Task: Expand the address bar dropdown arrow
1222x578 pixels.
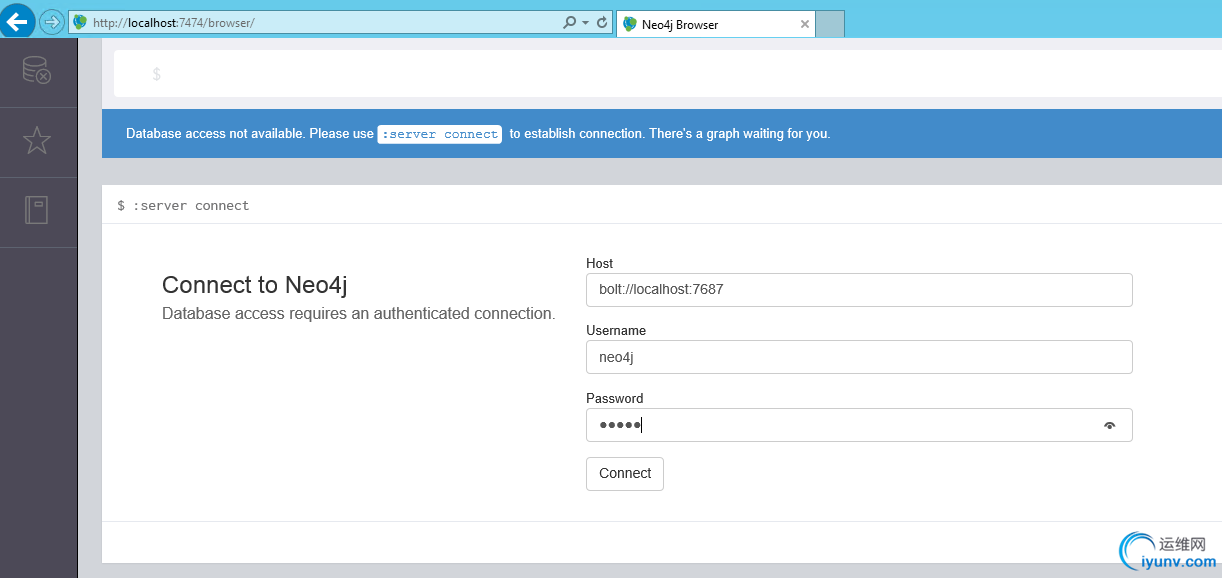Action: [585, 22]
